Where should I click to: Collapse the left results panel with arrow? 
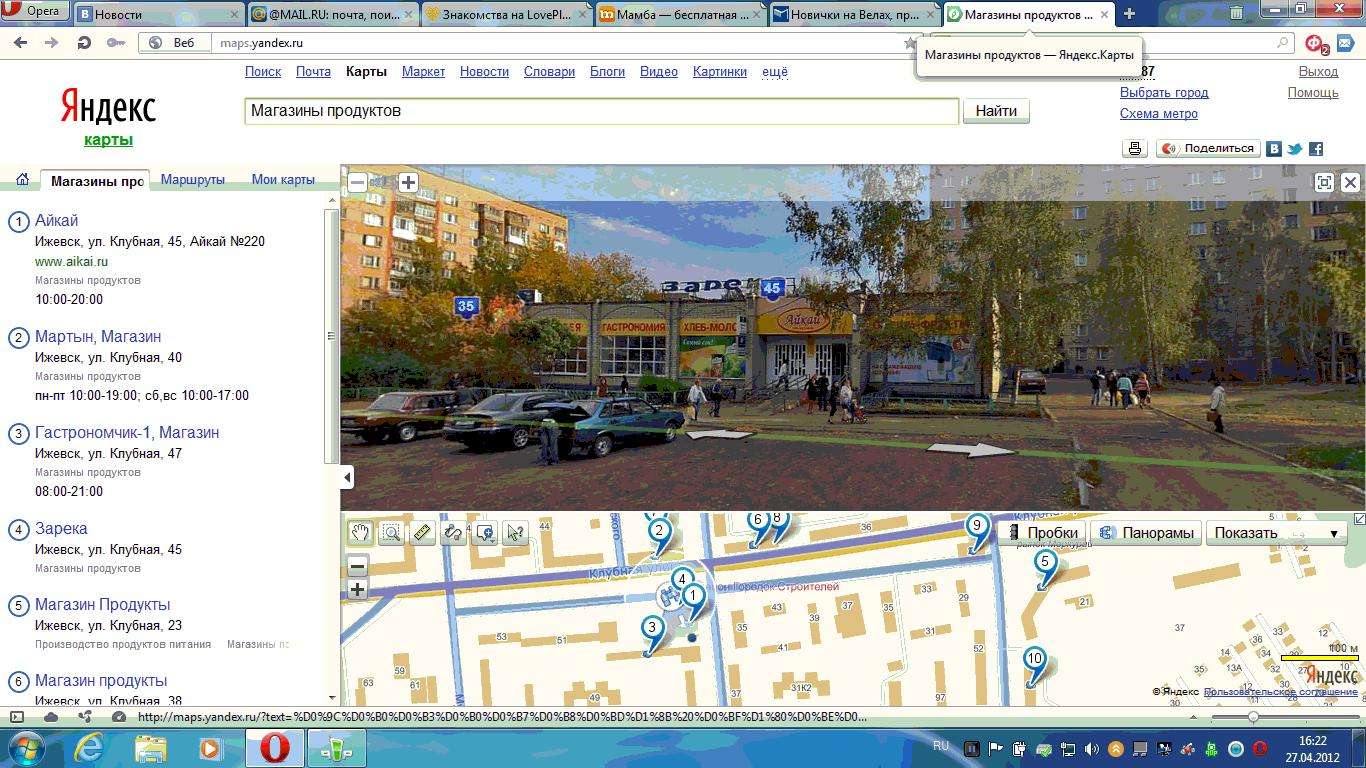coord(347,477)
